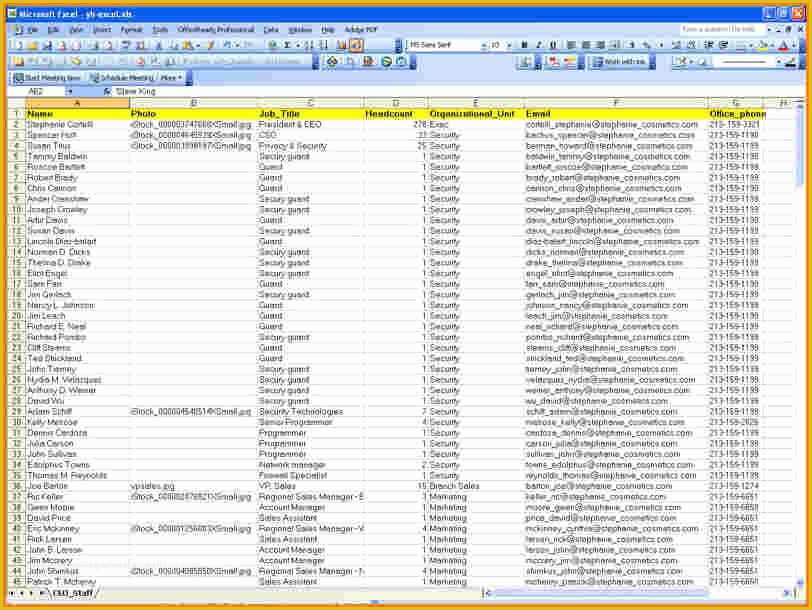Viewport: 812px width, 610px height.
Task: Click the Merge and Center icon
Action: (x=615, y=46)
